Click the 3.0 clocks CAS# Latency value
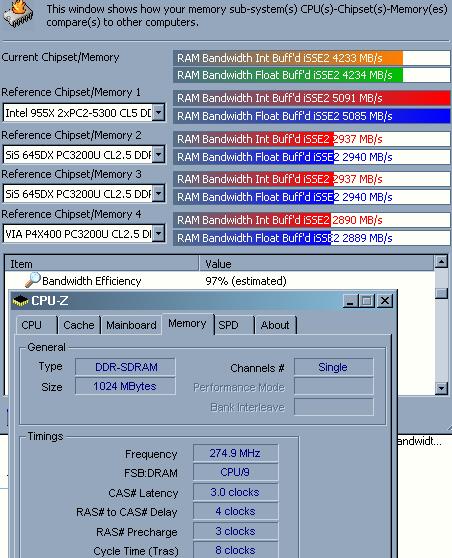This screenshot has width=452, height=558. pos(235,492)
